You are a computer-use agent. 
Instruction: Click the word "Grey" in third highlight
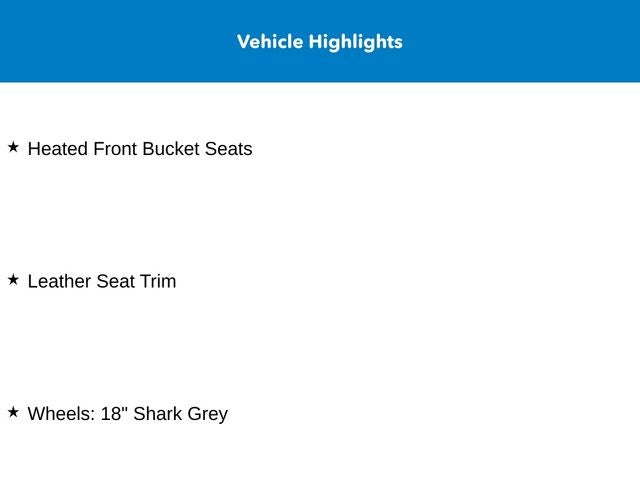point(208,414)
